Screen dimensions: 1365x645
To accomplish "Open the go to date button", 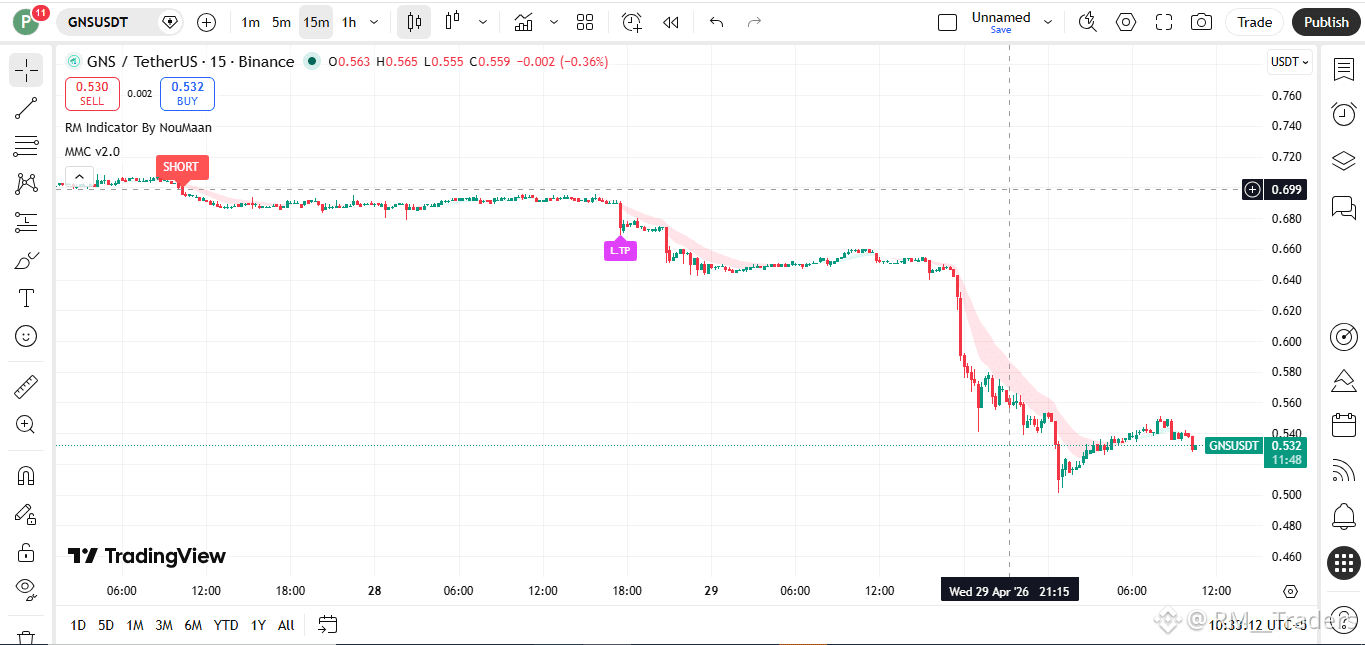I will (x=328, y=625).
